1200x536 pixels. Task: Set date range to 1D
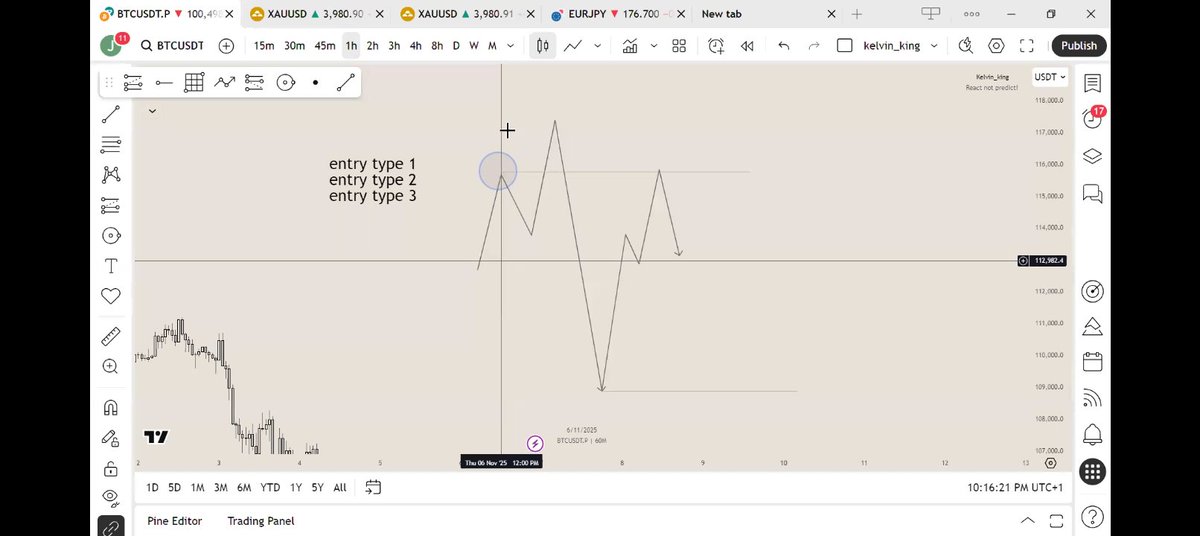(x=152, y=487)
